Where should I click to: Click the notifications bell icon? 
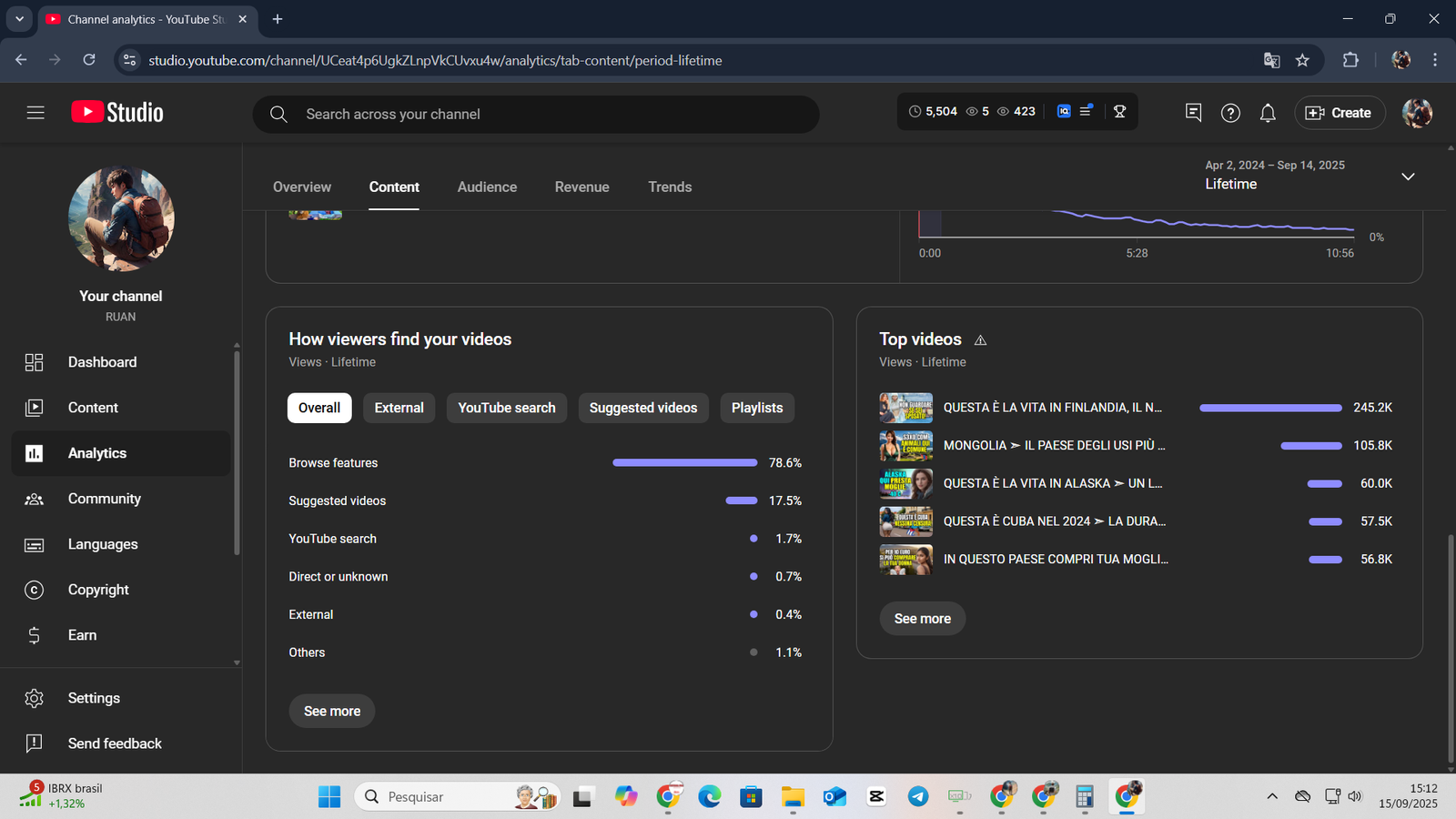coord(1268,113)
